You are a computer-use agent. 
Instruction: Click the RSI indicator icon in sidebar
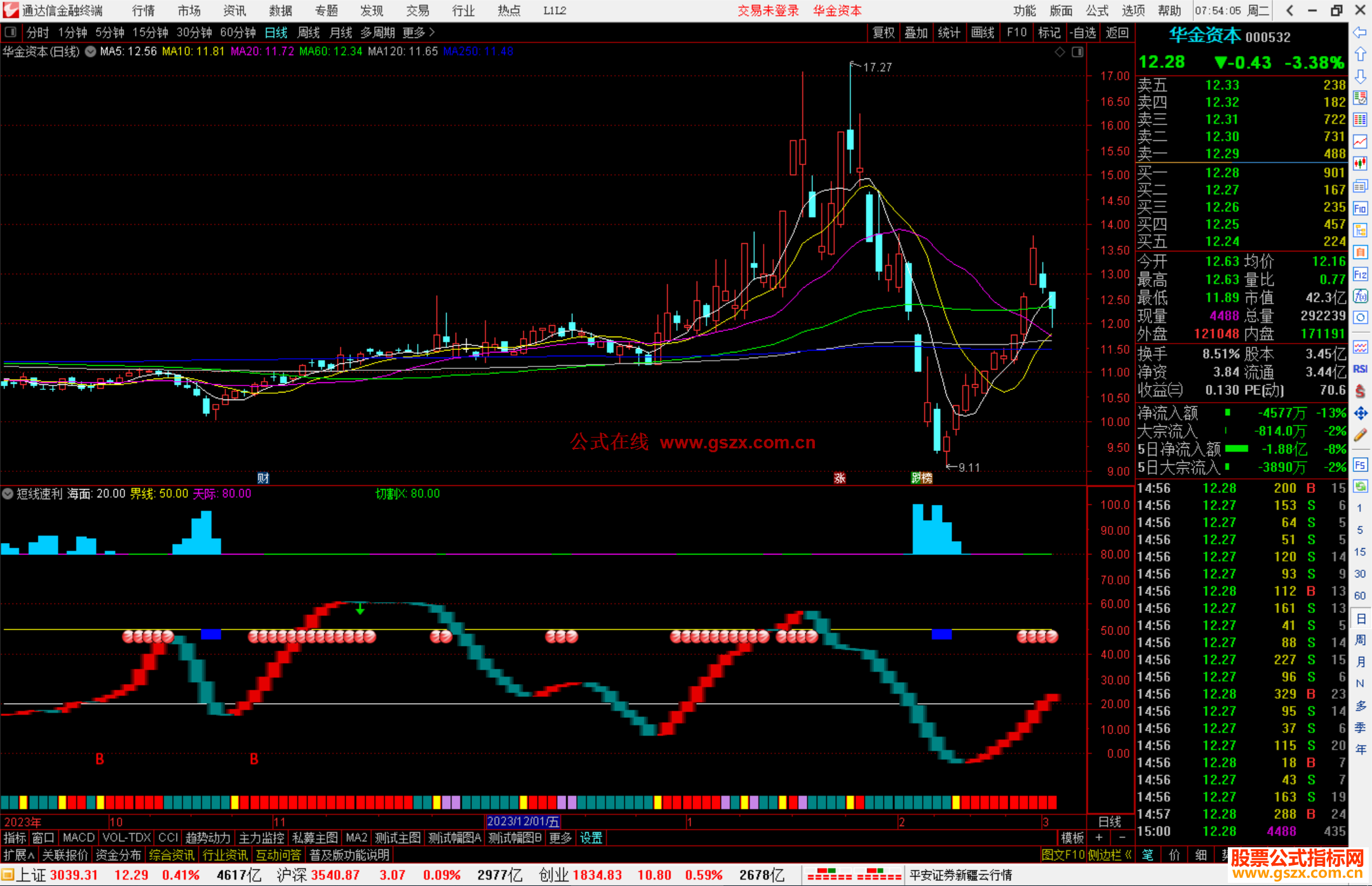pyautogui.click(x=1360, y=369)
